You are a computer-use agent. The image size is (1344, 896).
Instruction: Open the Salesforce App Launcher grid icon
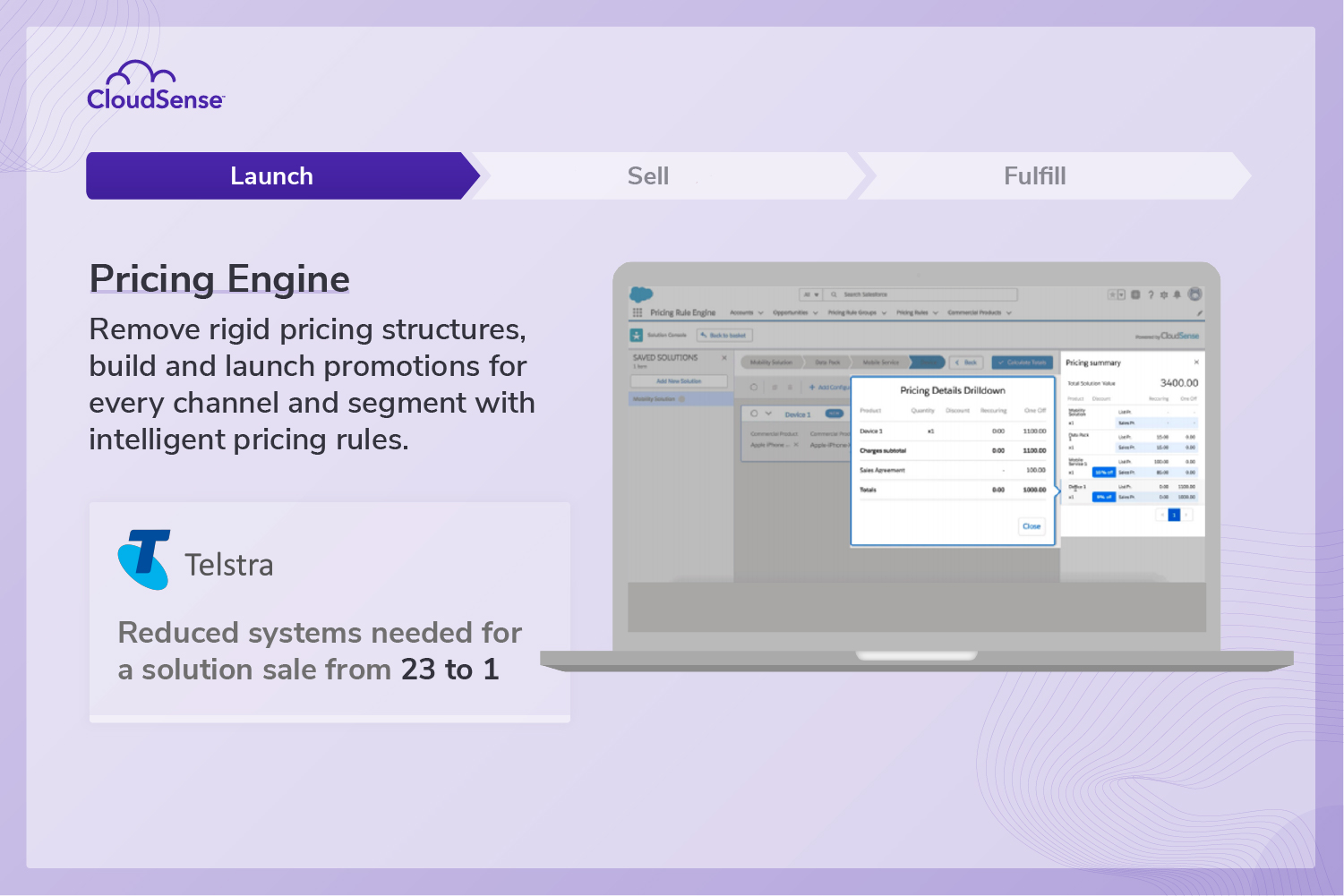pos(637,312)
